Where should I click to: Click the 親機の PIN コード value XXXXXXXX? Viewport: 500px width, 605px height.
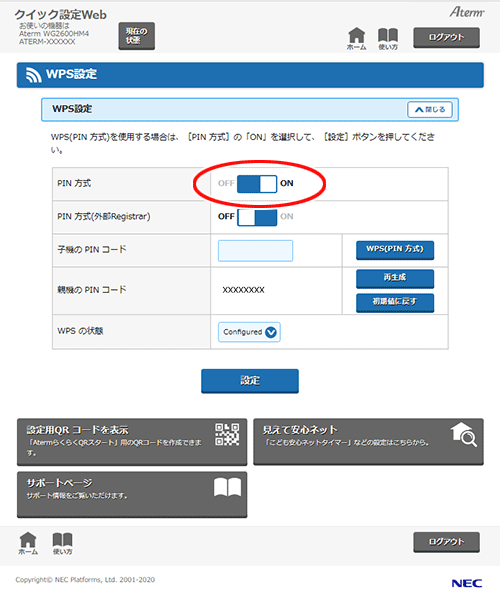click(243, 290)
